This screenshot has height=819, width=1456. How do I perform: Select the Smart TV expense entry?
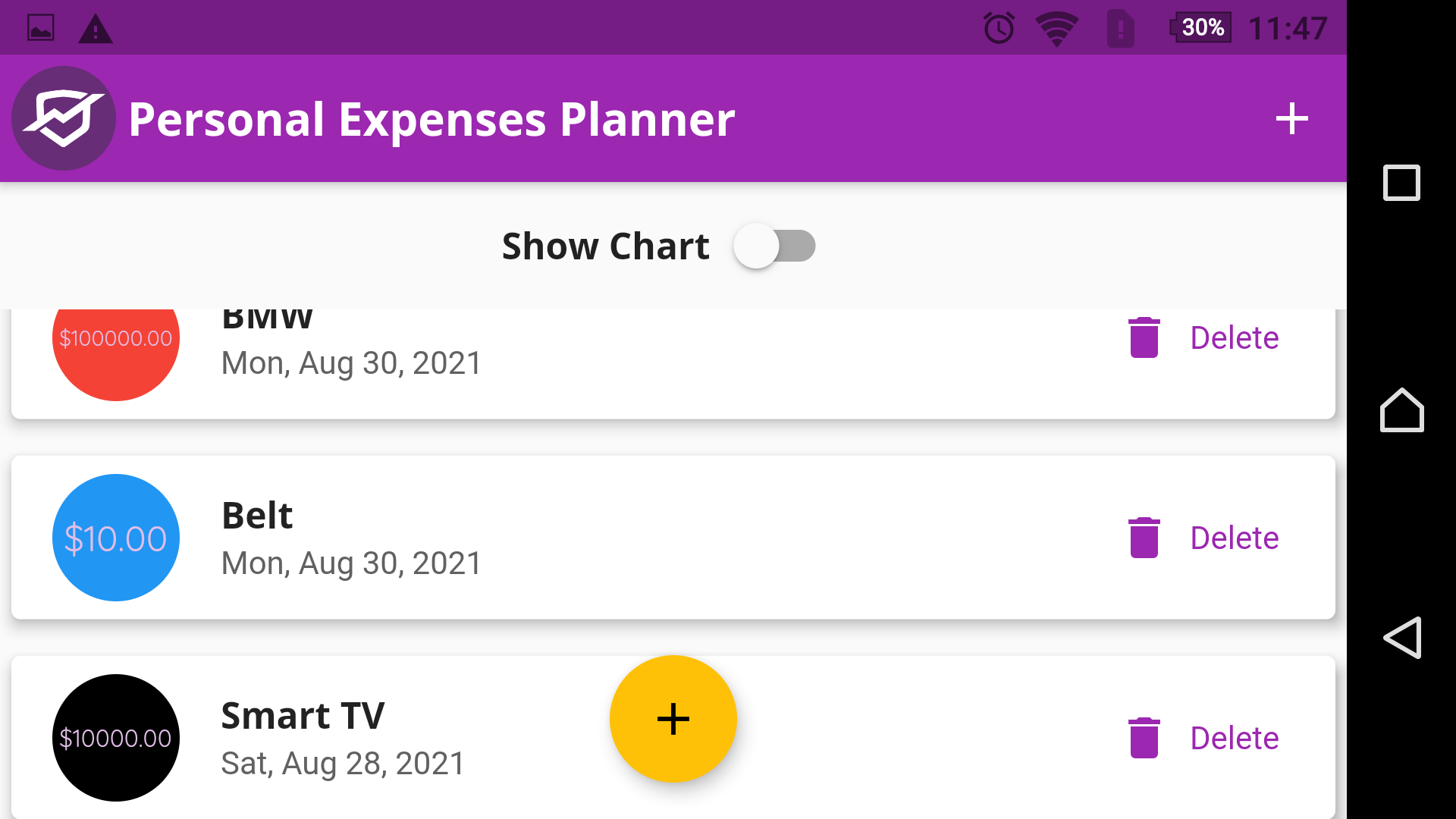[x=303, y=737]
